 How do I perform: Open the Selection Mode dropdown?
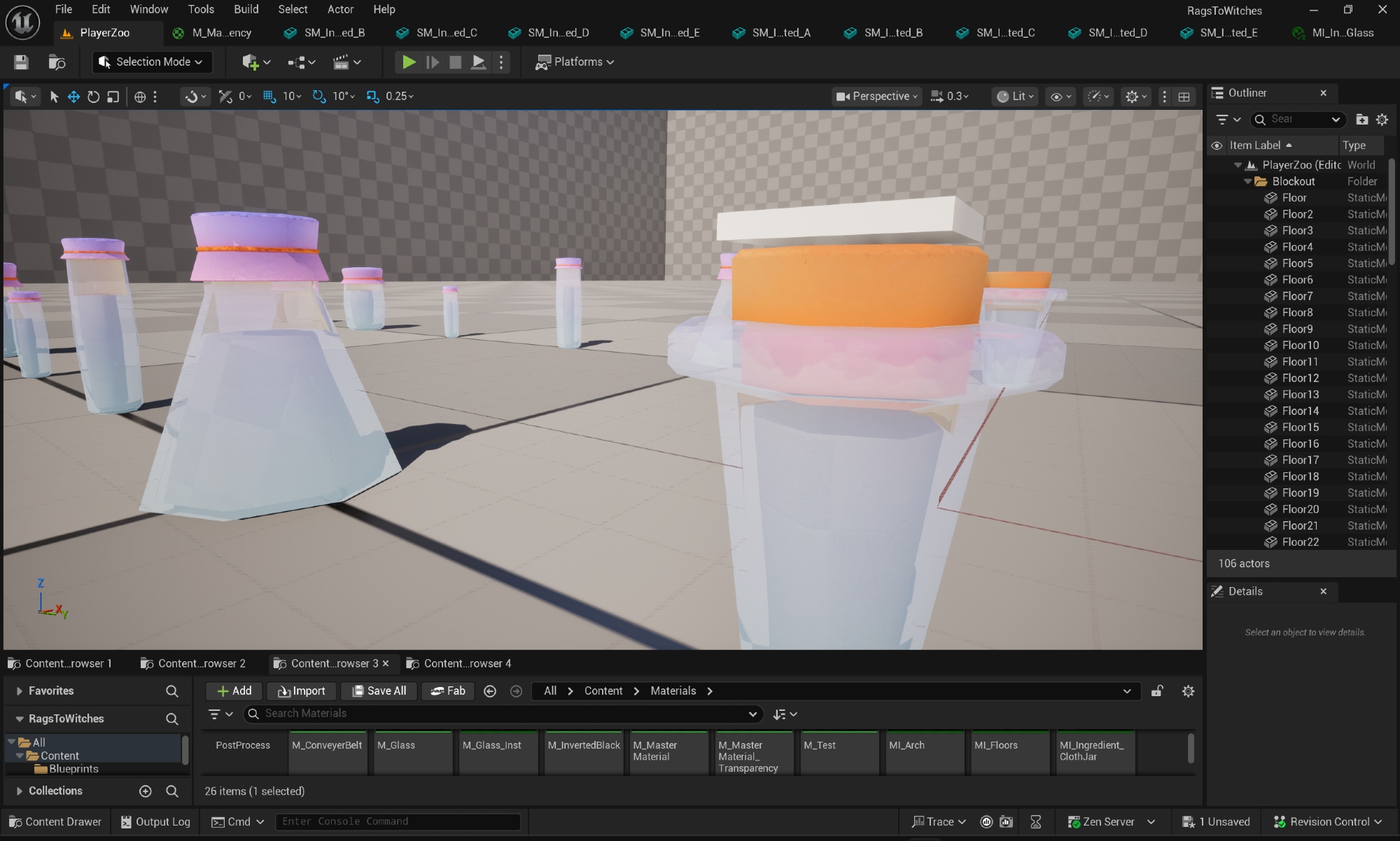tap(152, 62)
